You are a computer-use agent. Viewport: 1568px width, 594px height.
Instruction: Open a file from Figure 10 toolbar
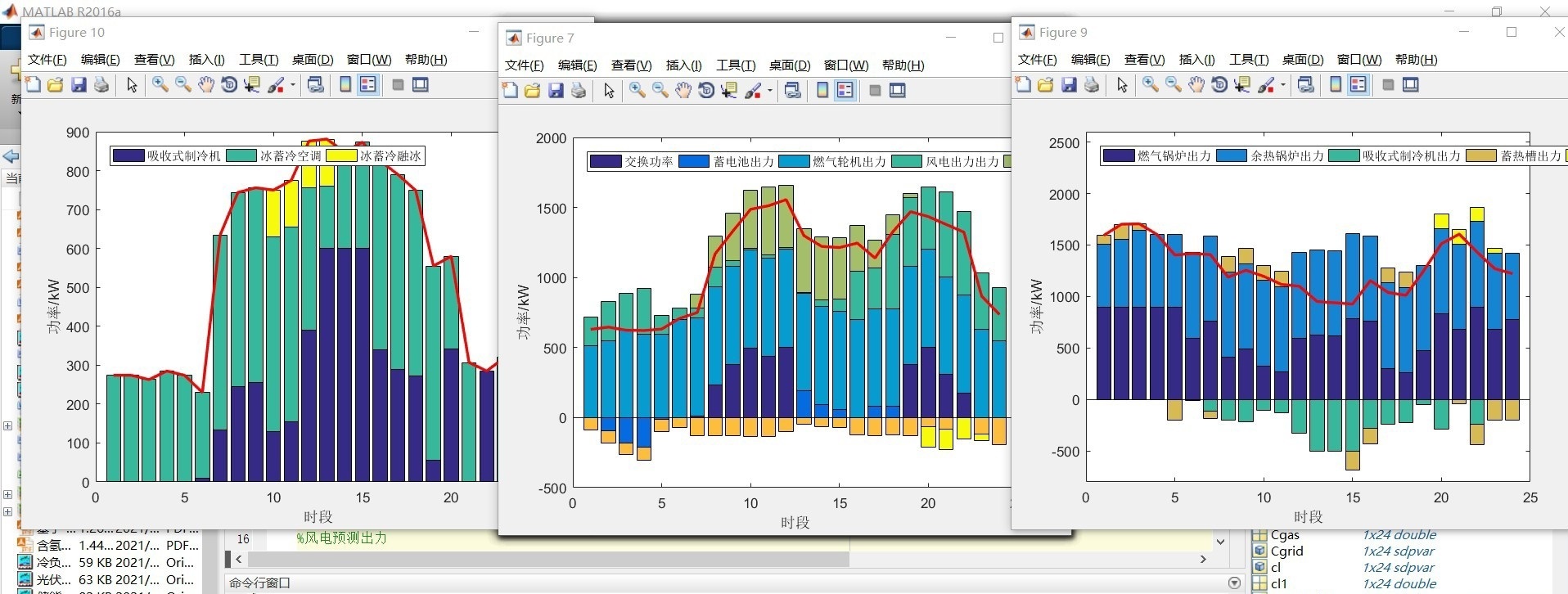pyautogui.click(x=56, y=84)
